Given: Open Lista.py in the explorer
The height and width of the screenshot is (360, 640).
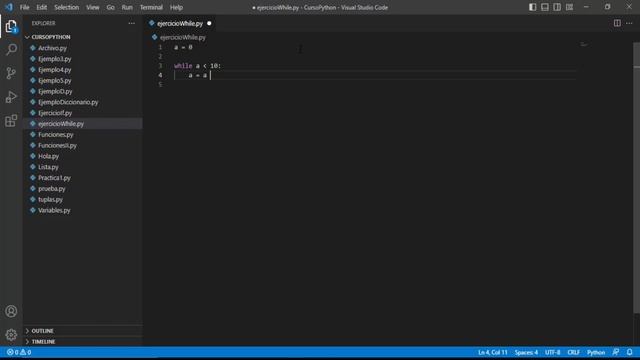Looking at the screenshot, I should click(x=48, y=167).
